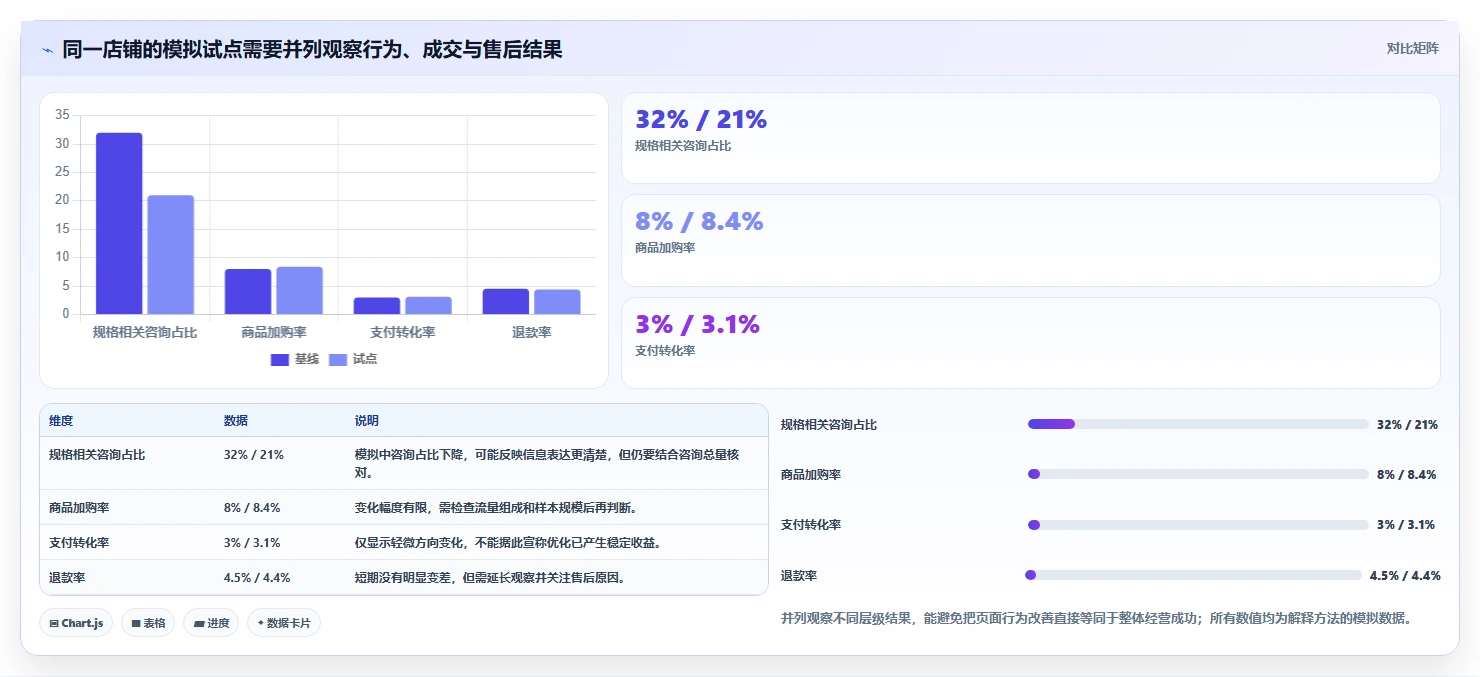Screen dimensions: 1480x677
Task: Click the 试点 bar for 规格相关咨询占比
Action: coord(171,254)
